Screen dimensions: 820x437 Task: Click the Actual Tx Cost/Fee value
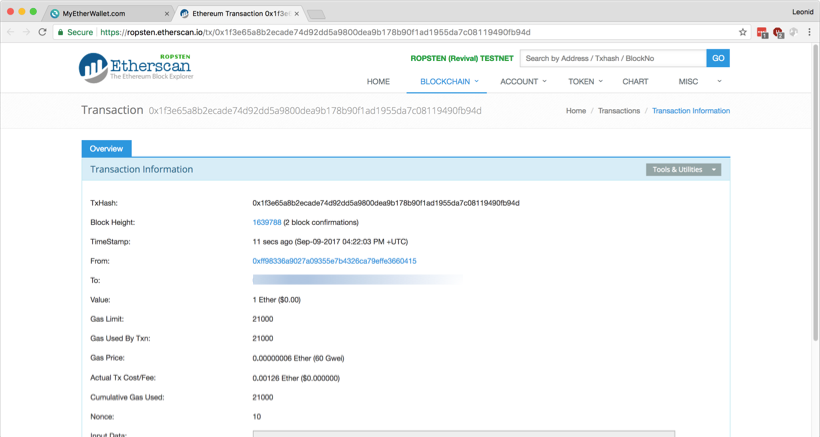coord(296,378)
